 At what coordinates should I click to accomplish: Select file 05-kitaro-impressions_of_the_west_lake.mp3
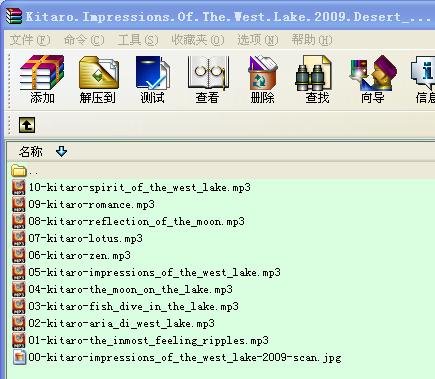(154, 273)
